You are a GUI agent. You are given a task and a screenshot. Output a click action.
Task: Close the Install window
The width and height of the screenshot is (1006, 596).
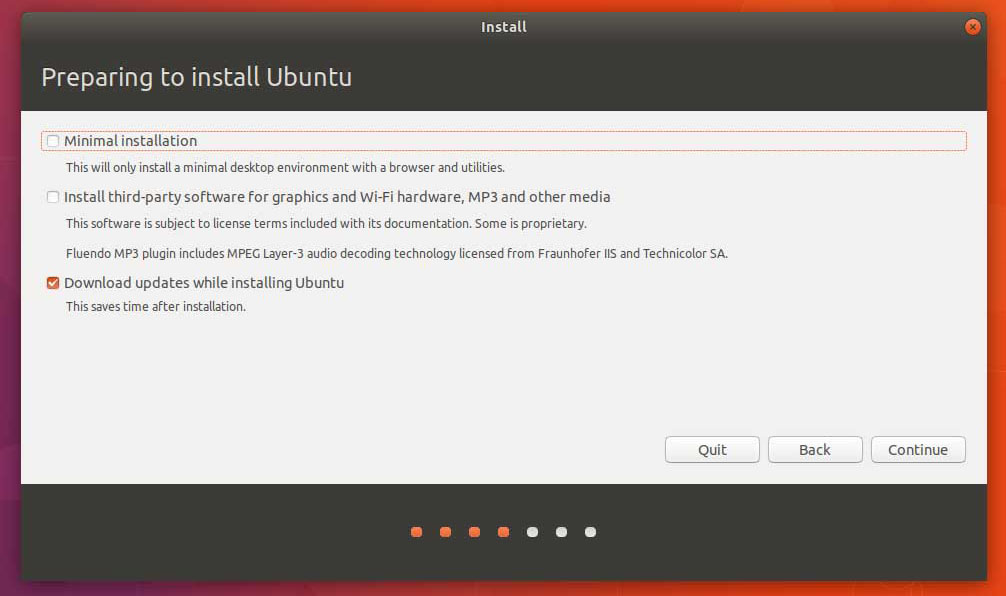coord(973,27)
